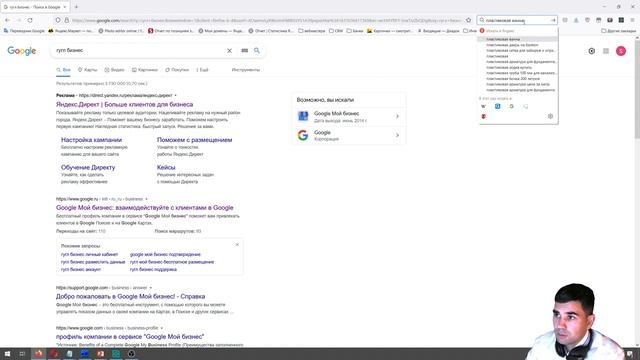Open dropdown arrow next to google.ru business URL
This screenshot has height=360, width=640.
[147, 199]
